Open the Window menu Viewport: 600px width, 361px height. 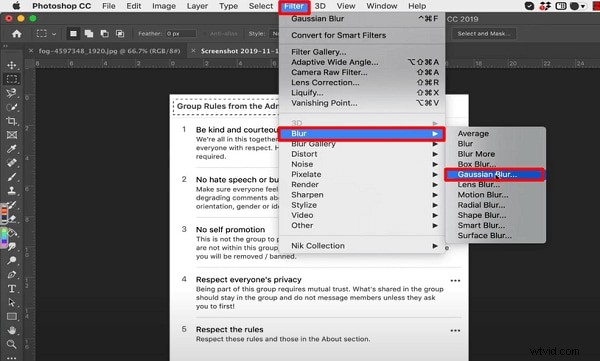382,6
